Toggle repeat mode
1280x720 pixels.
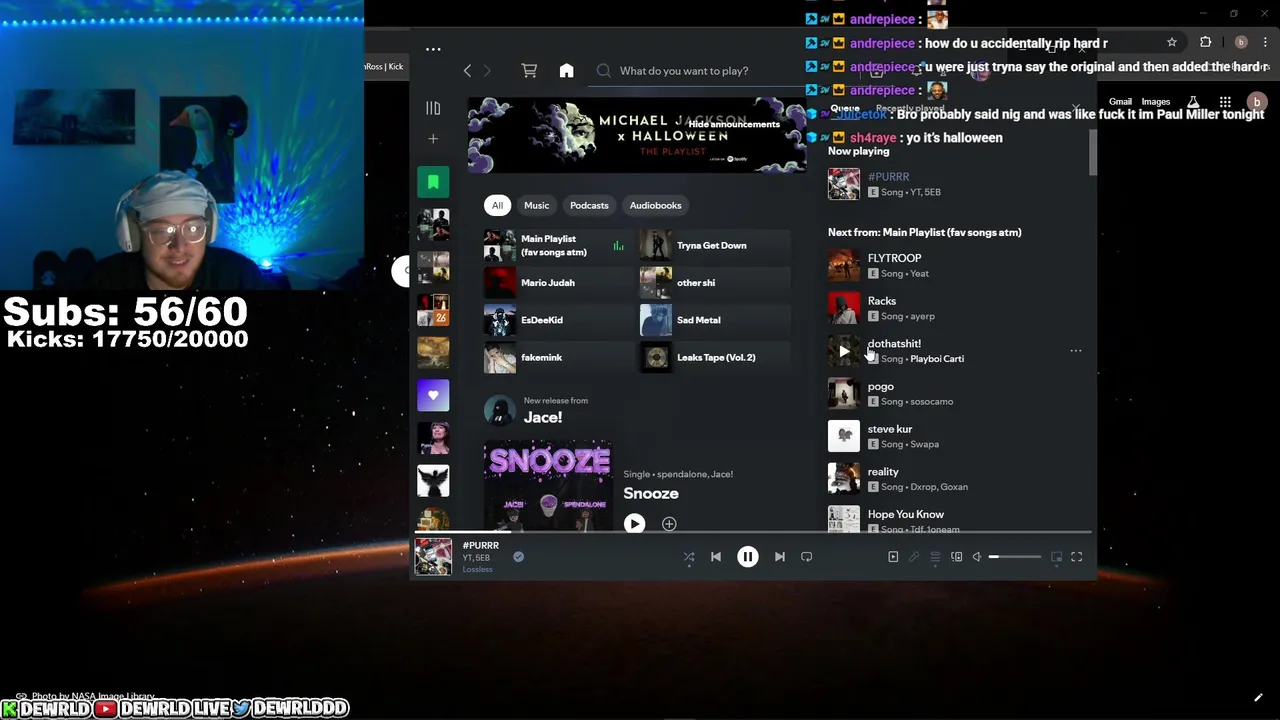807,557
